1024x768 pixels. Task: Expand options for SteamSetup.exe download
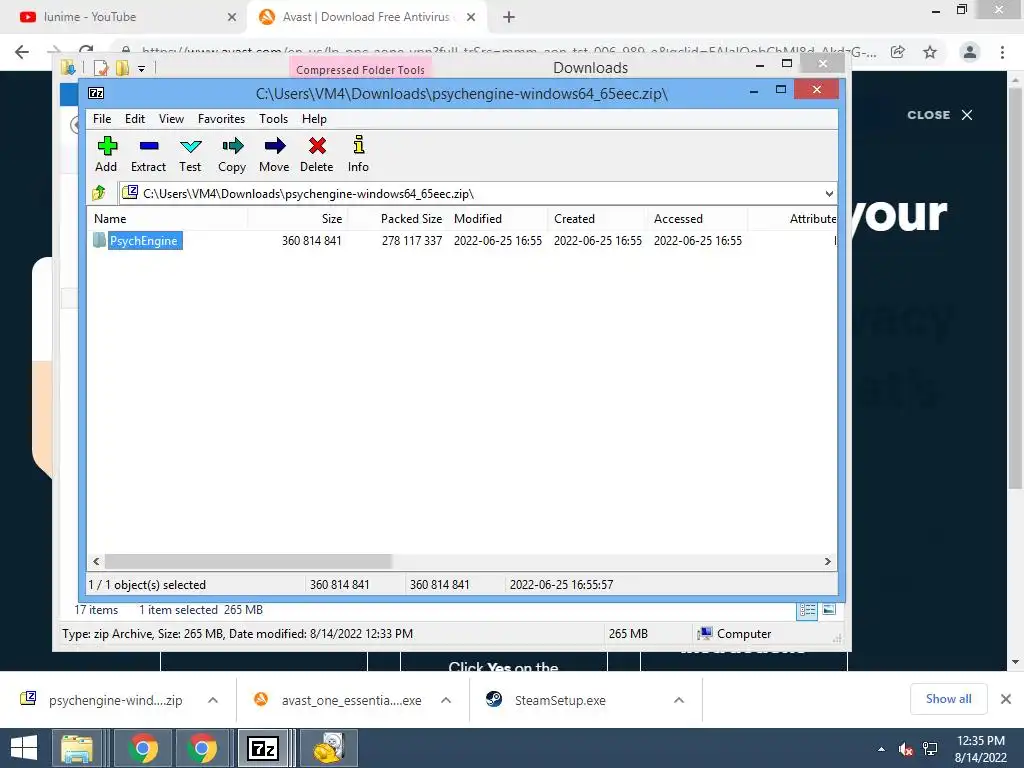(x=679, y=700)
